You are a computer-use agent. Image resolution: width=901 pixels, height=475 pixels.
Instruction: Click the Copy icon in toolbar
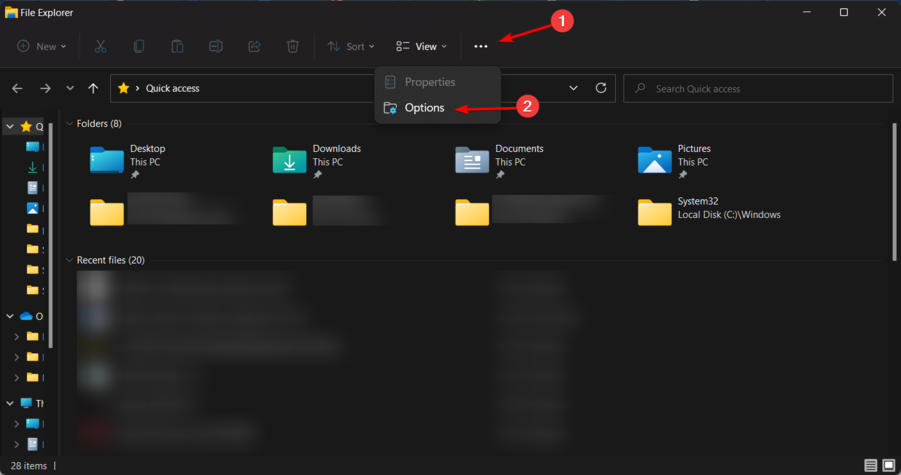point(139,46)
